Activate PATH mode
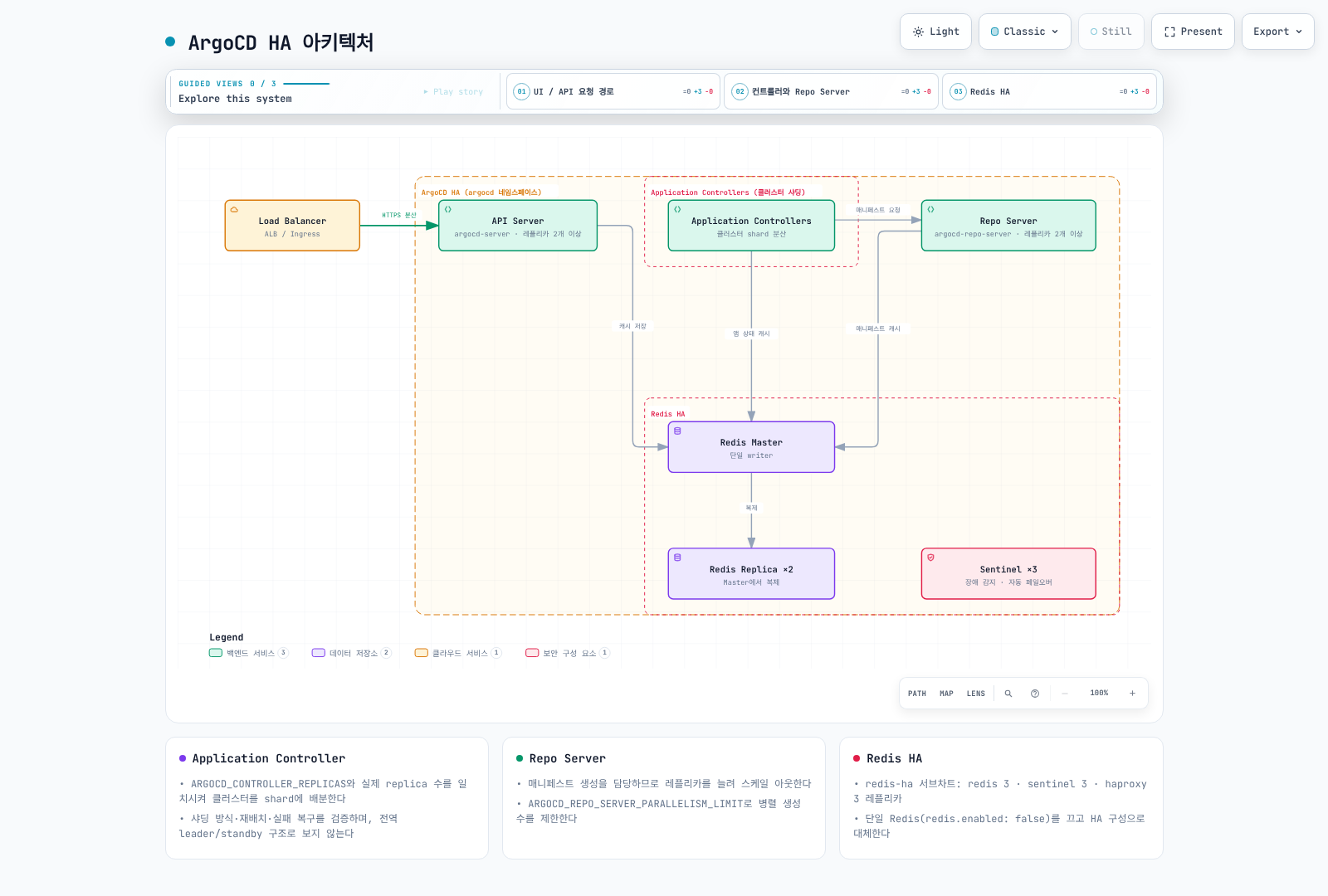The height and width of the screenshot is (896, 1328). point(917,694)
